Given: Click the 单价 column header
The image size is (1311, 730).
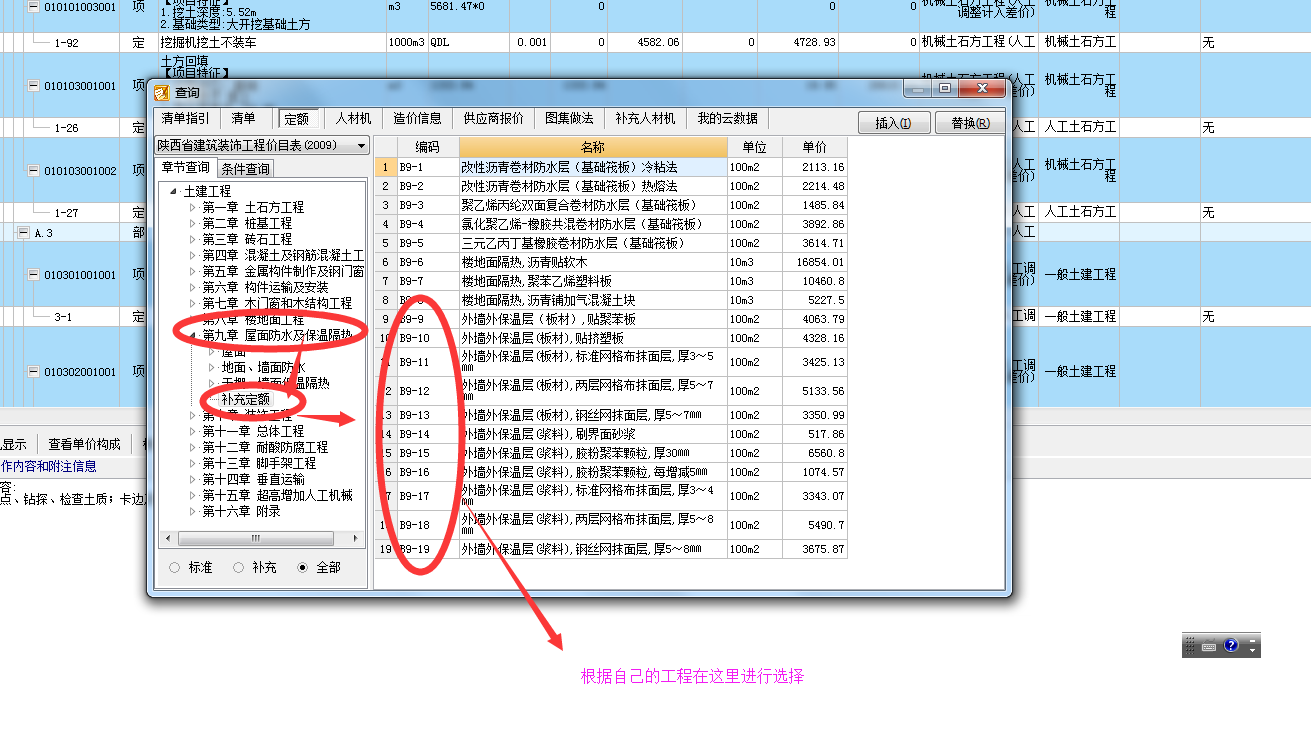Looking at the screenshot, I should (815, 147).
